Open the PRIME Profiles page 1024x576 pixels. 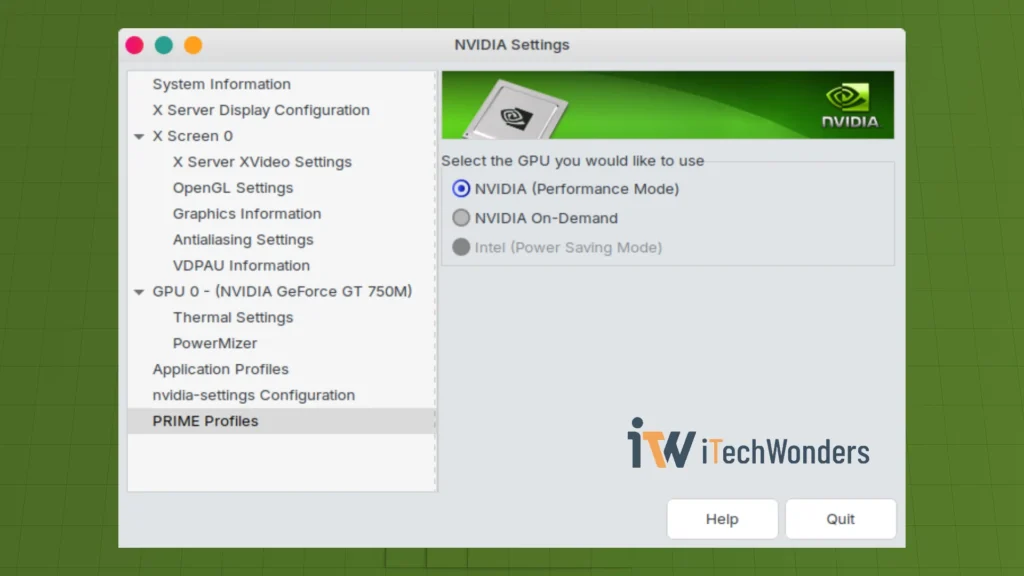206,421
